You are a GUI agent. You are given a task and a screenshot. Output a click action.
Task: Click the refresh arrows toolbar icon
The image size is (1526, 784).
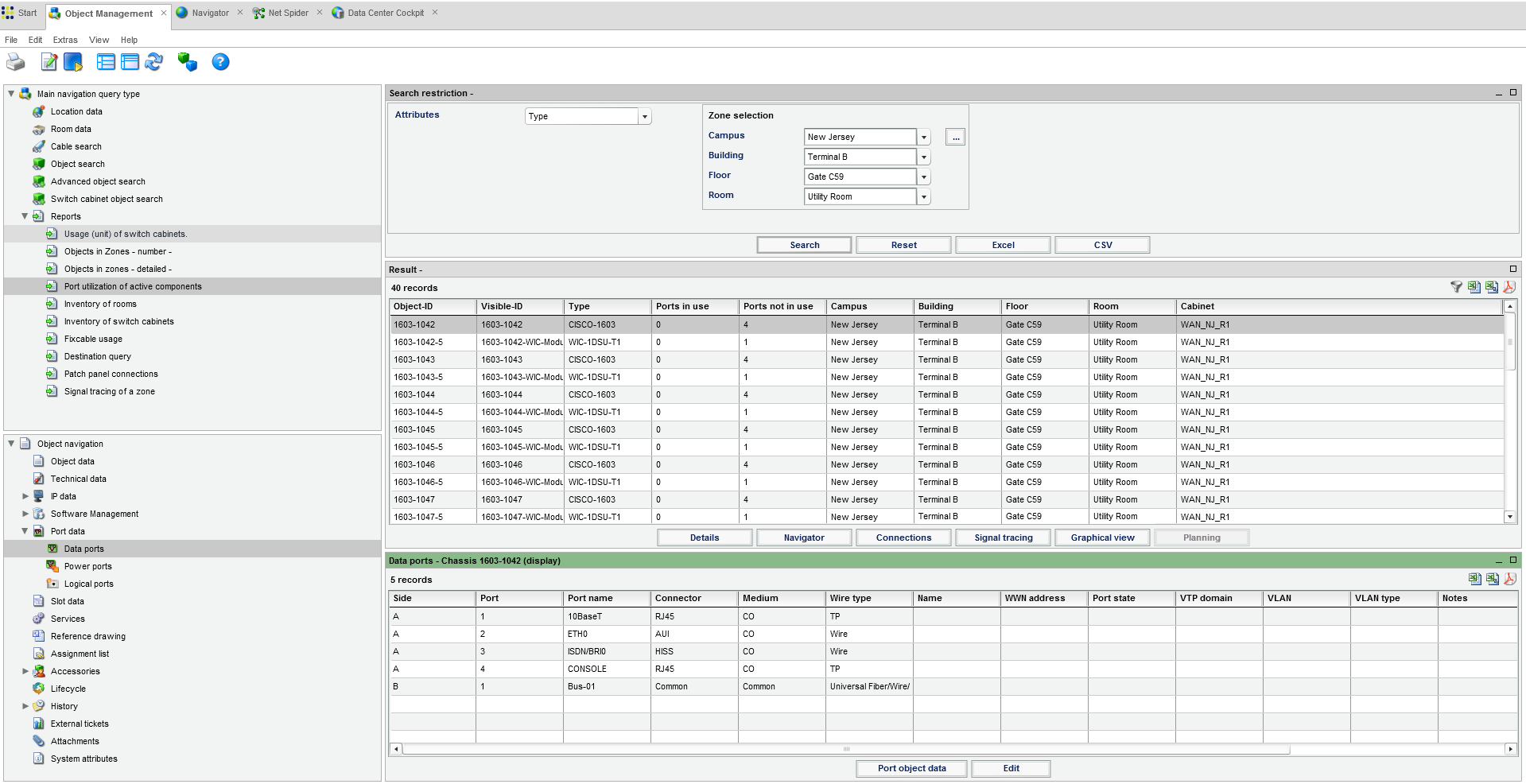tap(154, 62)
